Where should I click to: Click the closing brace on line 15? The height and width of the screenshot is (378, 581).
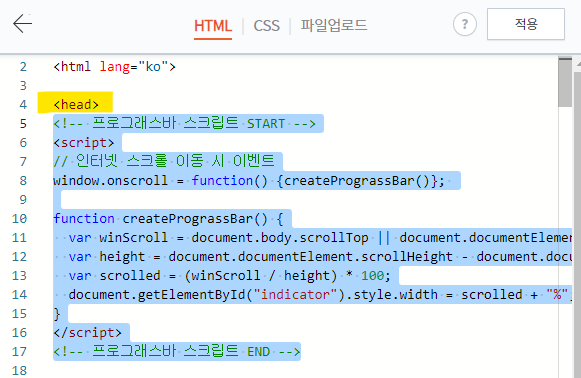(x=57, y=314)
